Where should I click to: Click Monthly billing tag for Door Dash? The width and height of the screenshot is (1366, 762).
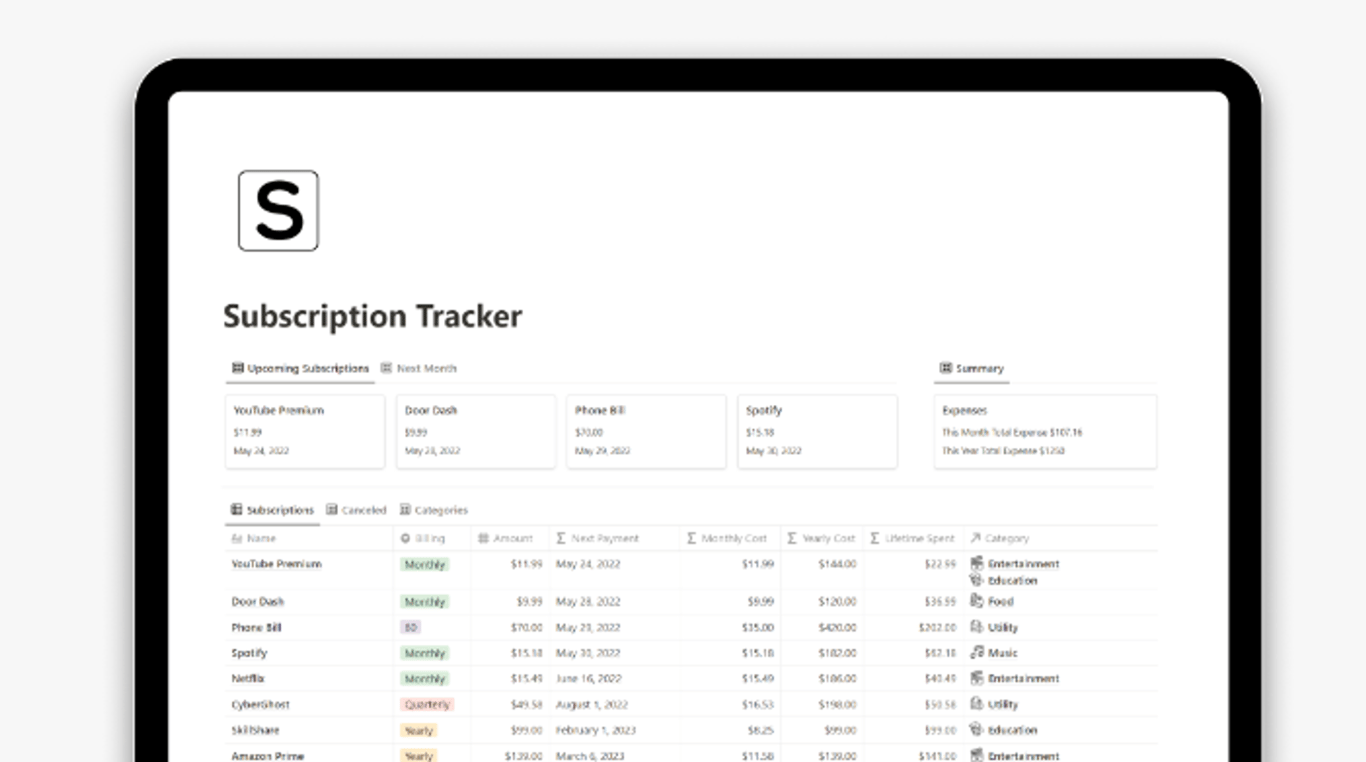click(x=424, y=602)
